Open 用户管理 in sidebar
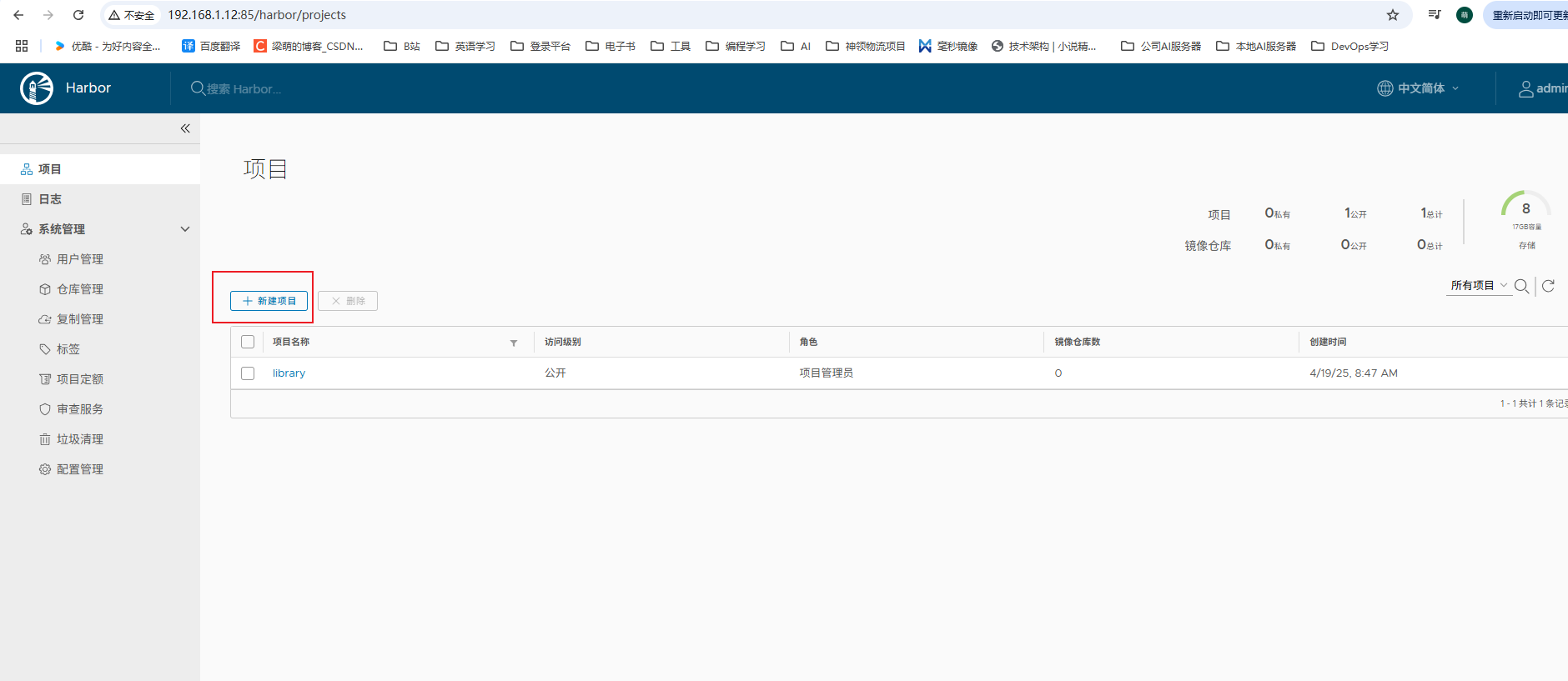 click(80, 259)
